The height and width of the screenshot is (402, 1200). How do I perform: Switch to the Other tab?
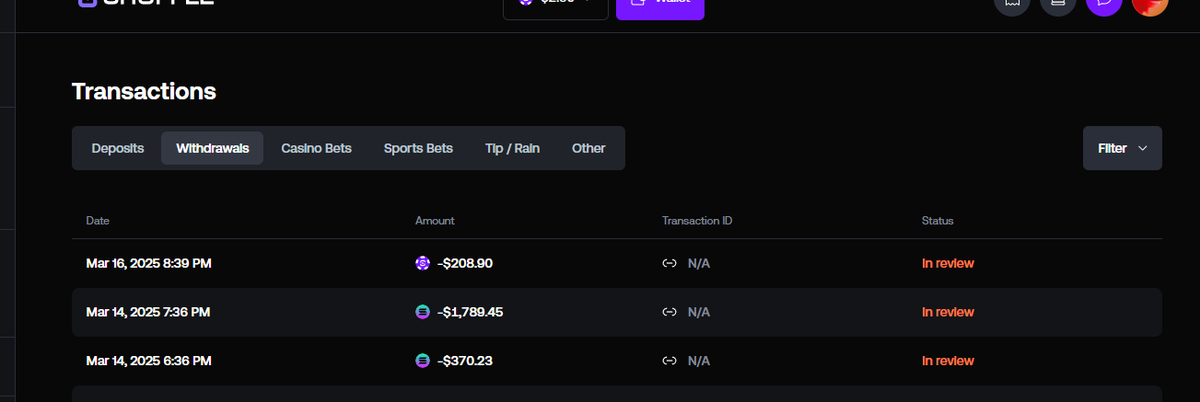(588, 148)
